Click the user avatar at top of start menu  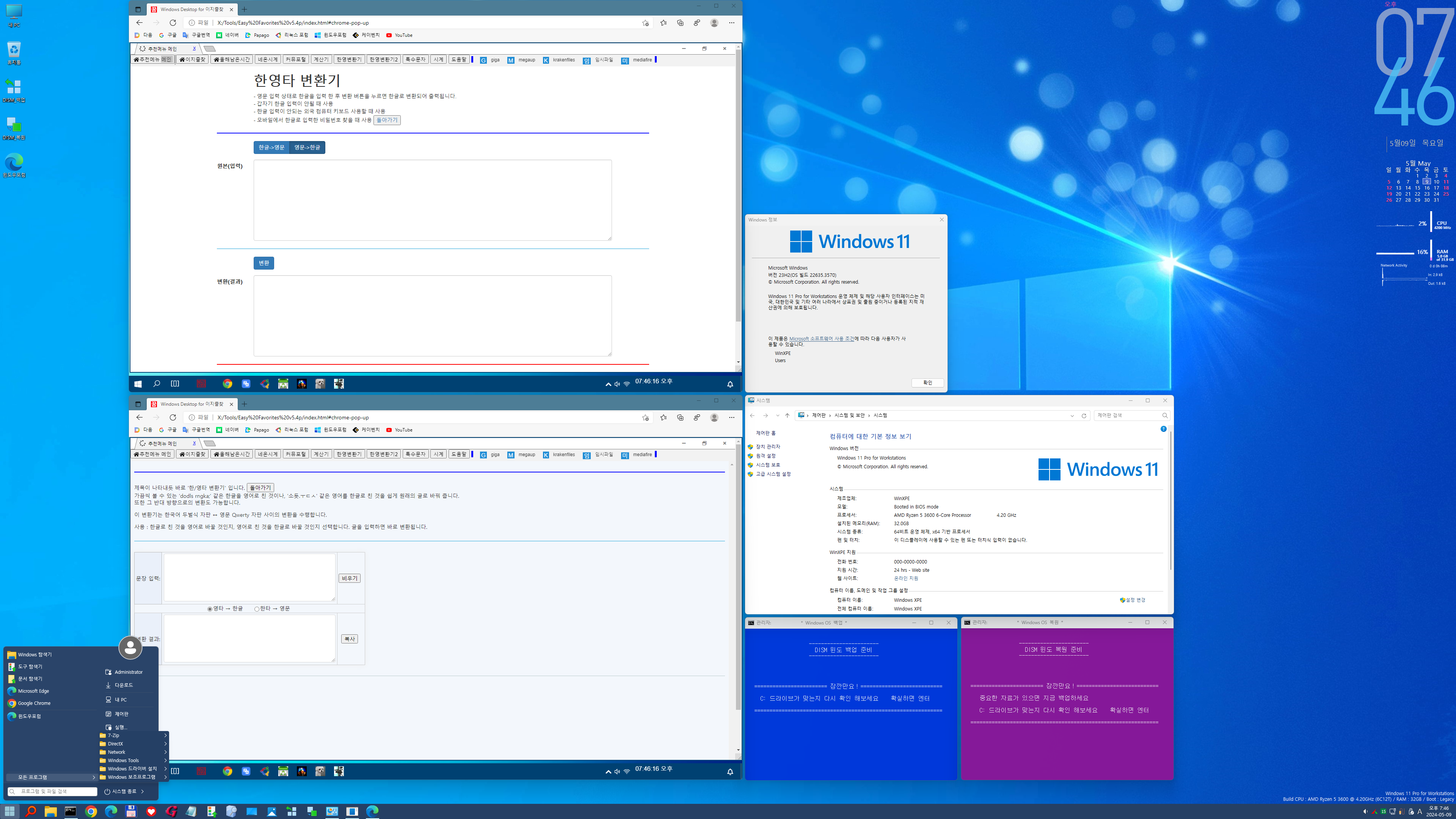tap(130, 647)
